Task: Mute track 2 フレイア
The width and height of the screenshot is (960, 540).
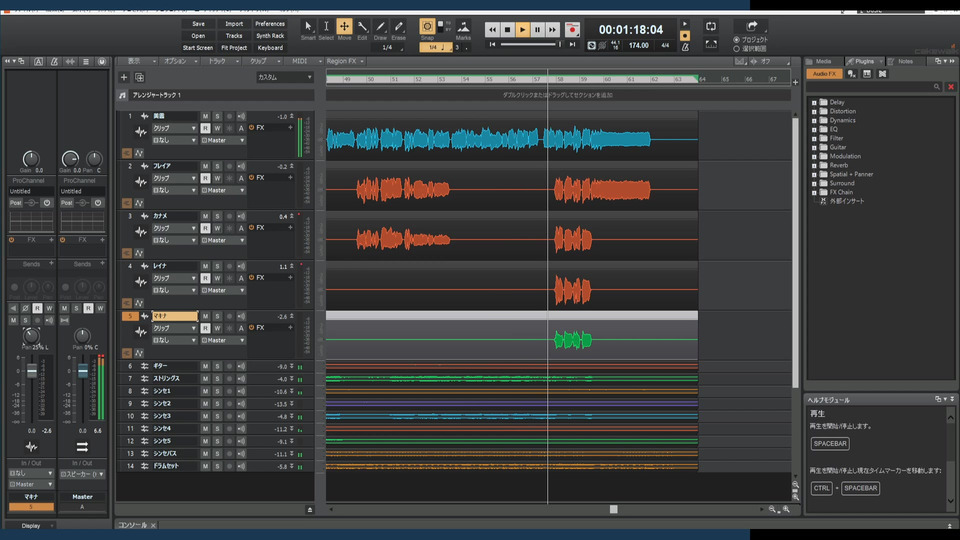Action: (x=205, y=166)
